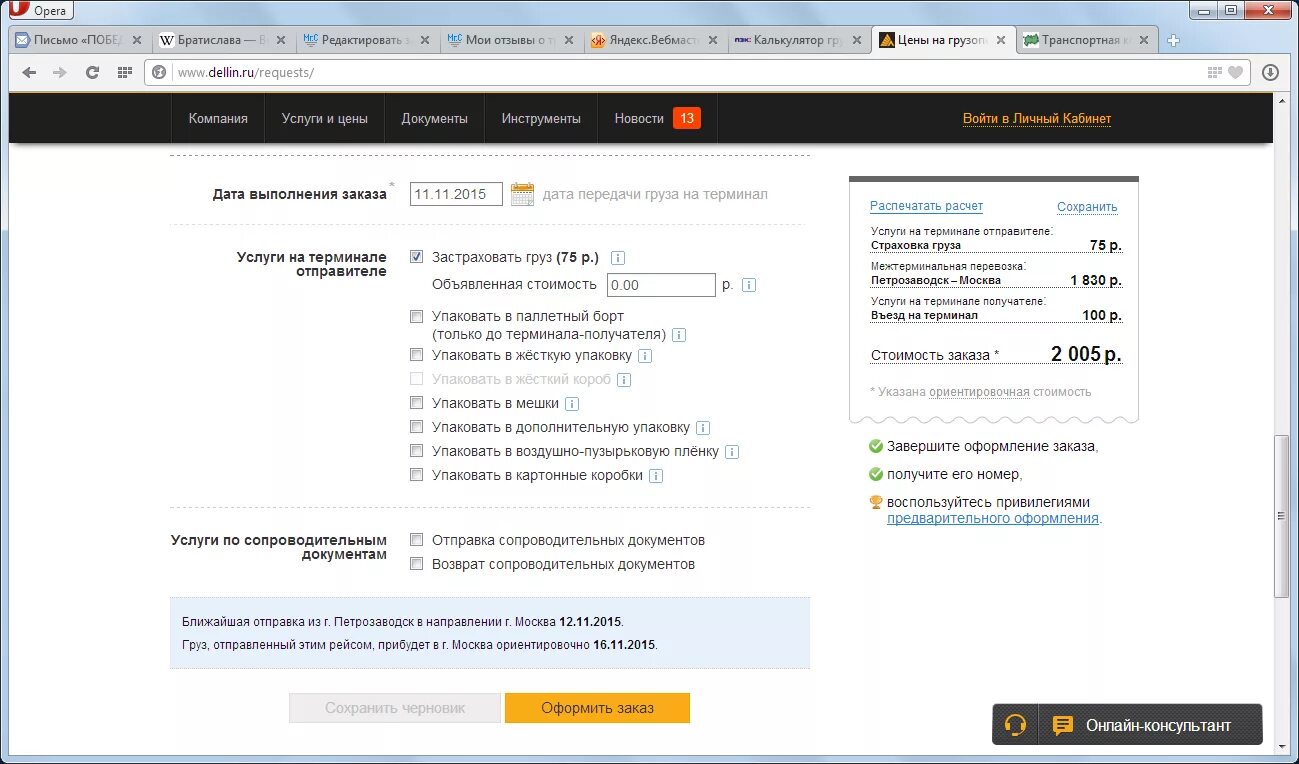Click info icon beside Застраховать груз
This screenshot has height=764, width=1299.
point(617,258)
